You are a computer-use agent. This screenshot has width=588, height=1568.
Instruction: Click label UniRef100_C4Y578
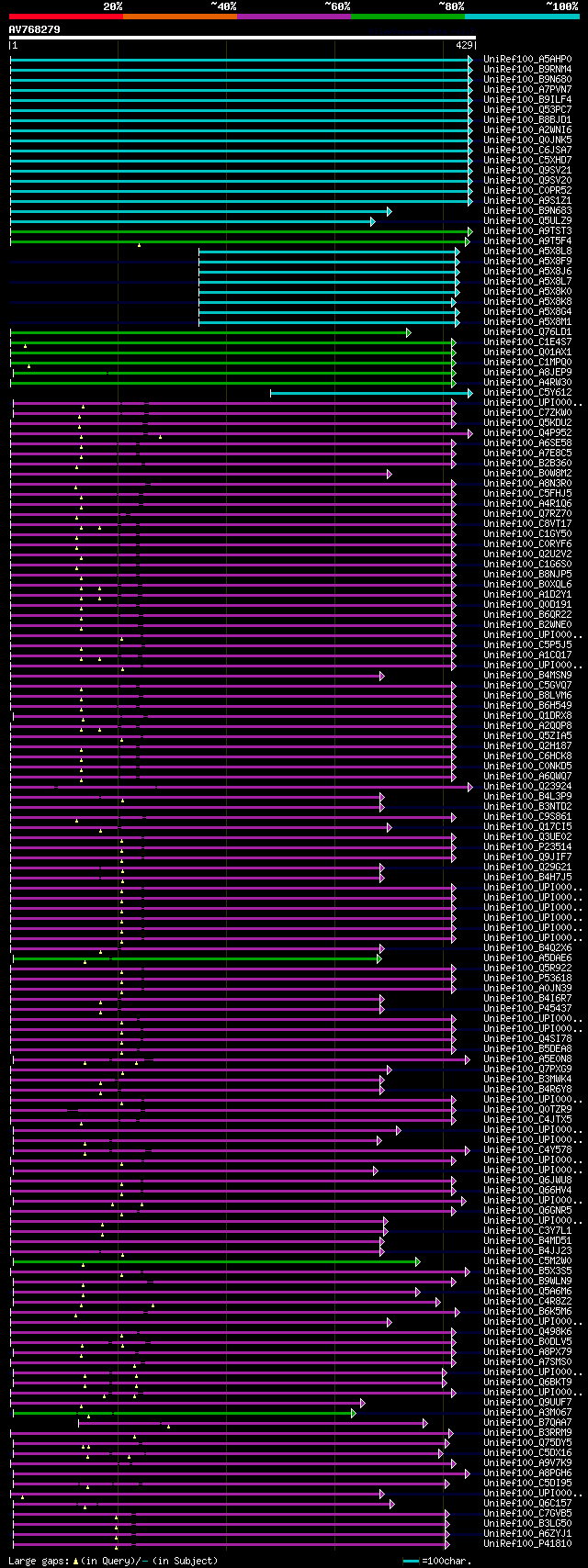[527, 1150]
